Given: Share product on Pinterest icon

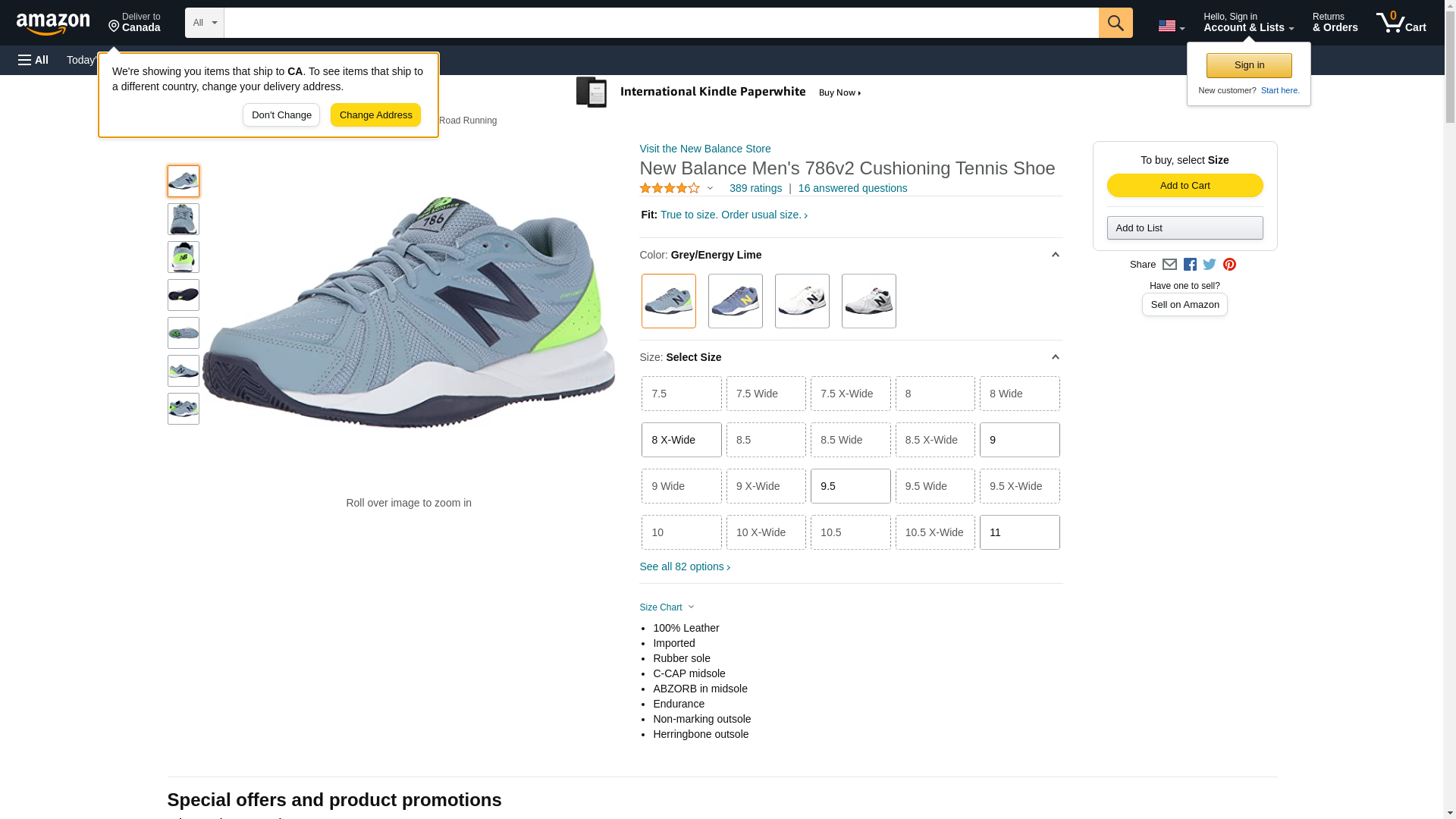Looking at the screenshot, I should (x=1229, y=265).
